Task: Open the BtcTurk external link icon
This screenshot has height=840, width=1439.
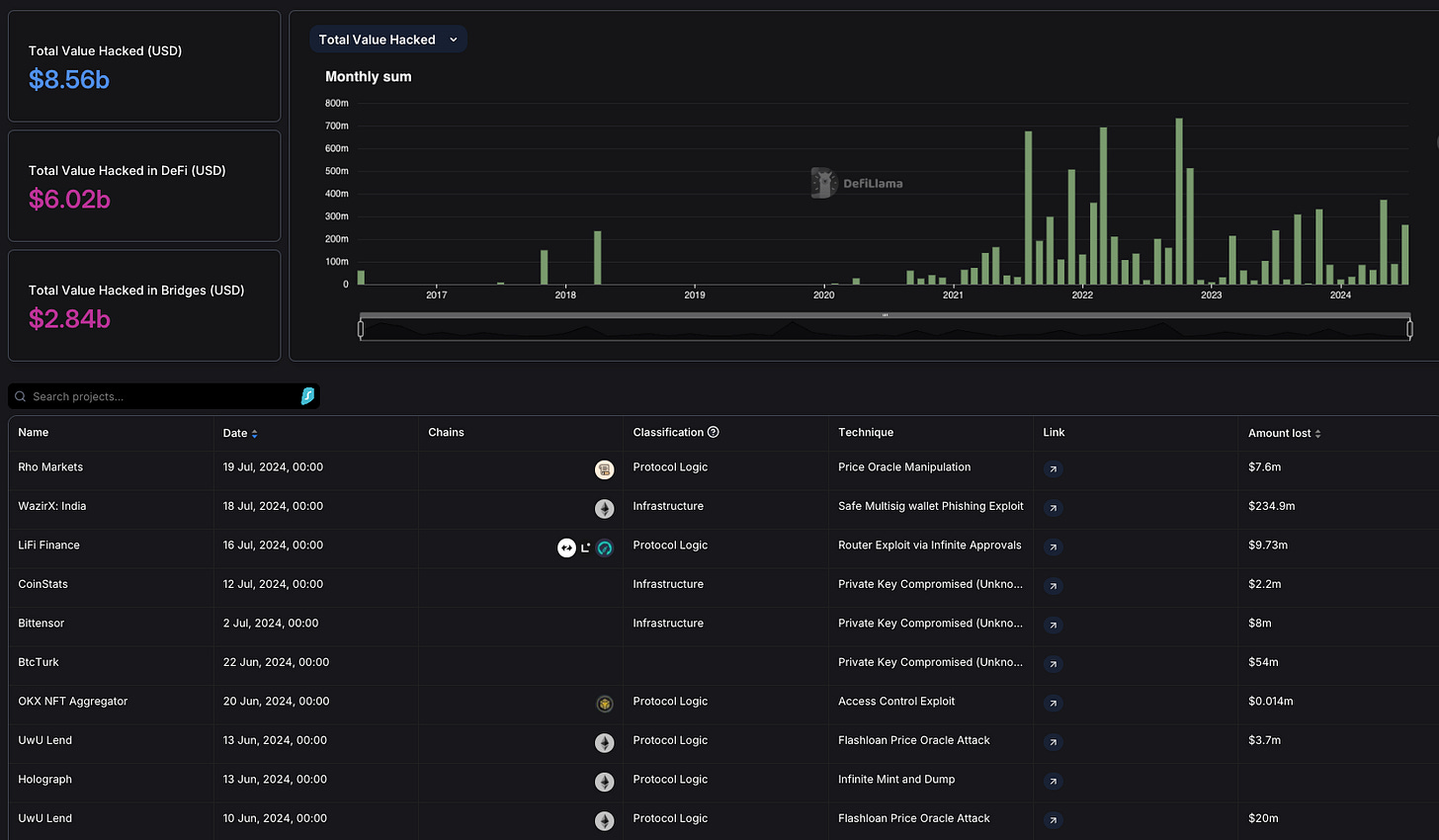Action: click(x=1054, y=664)
